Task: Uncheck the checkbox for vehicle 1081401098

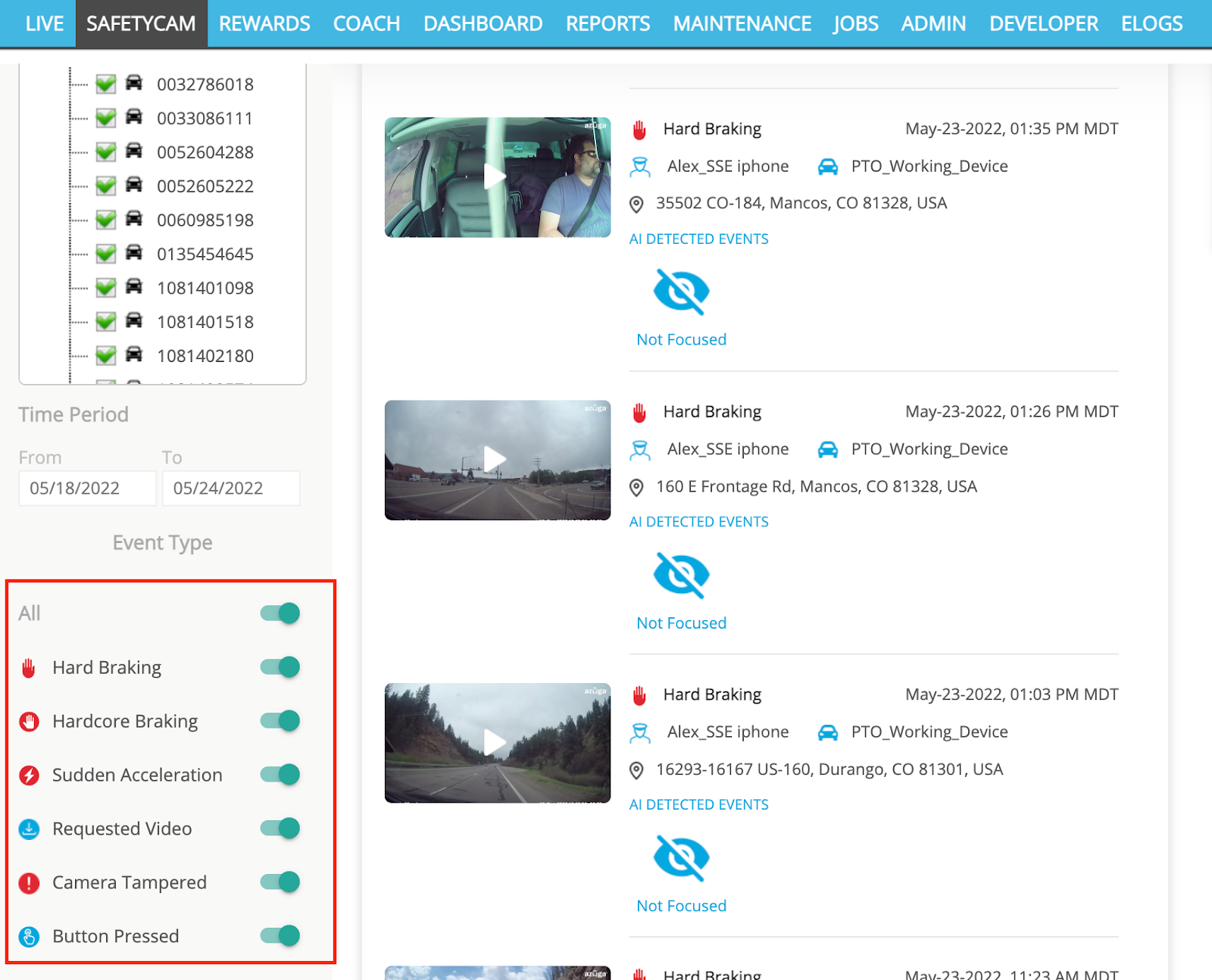Action: pyautogui.click(x=106, y=288)
